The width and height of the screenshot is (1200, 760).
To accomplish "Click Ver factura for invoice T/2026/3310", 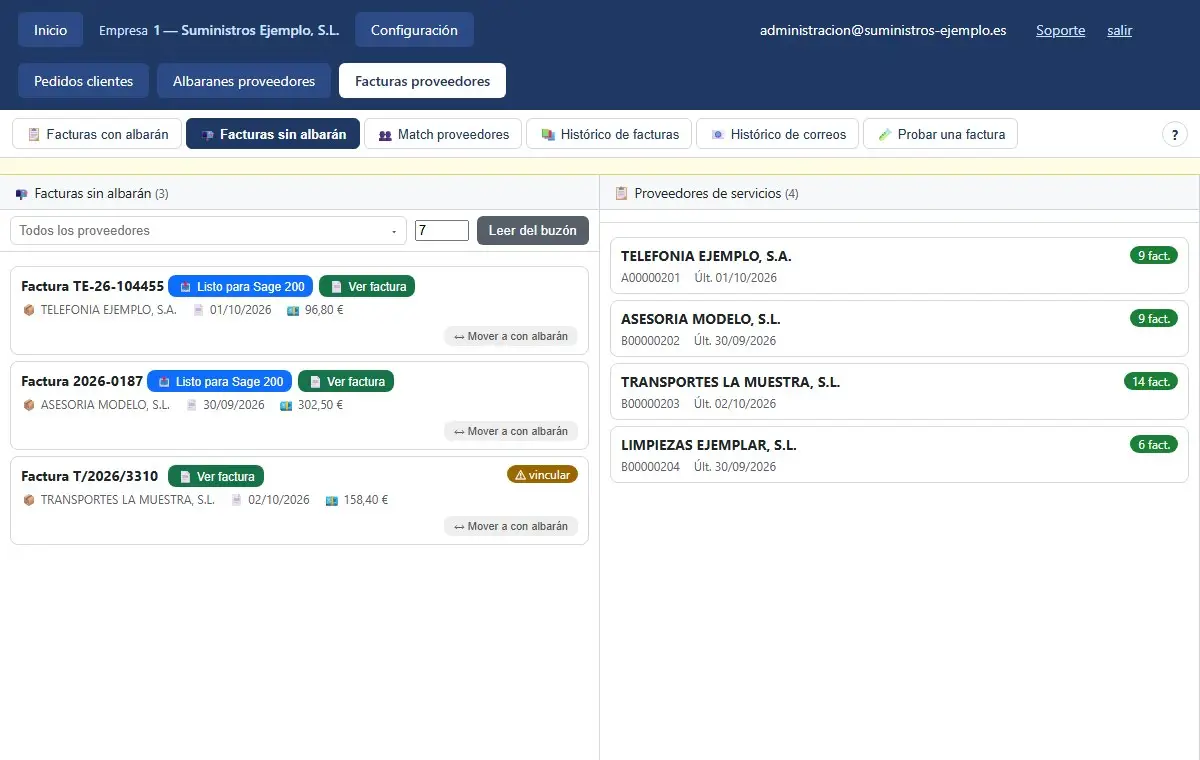I will [216, 476].
